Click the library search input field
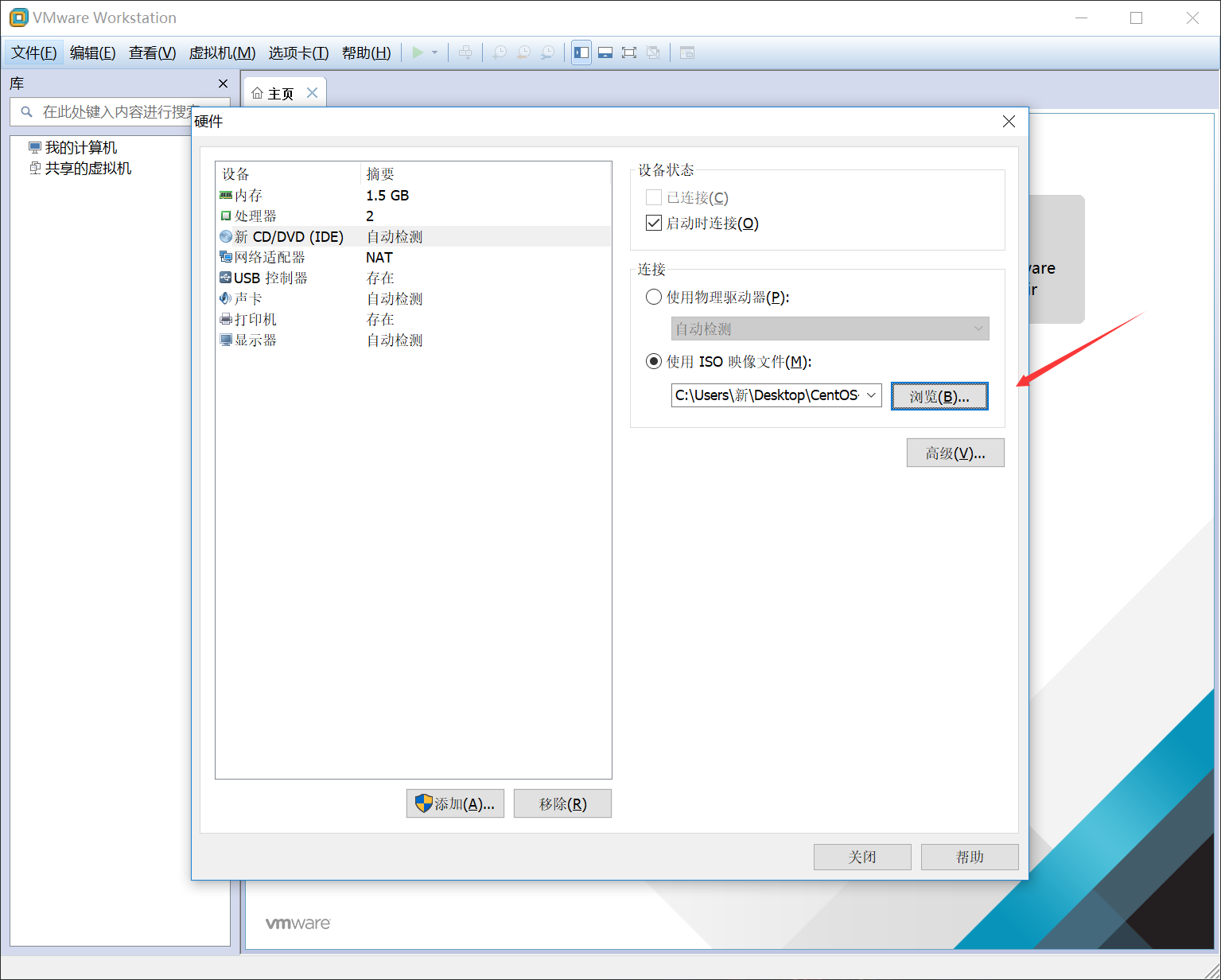The width and height of the screenshot is (1221, 980). pos(120,112)
